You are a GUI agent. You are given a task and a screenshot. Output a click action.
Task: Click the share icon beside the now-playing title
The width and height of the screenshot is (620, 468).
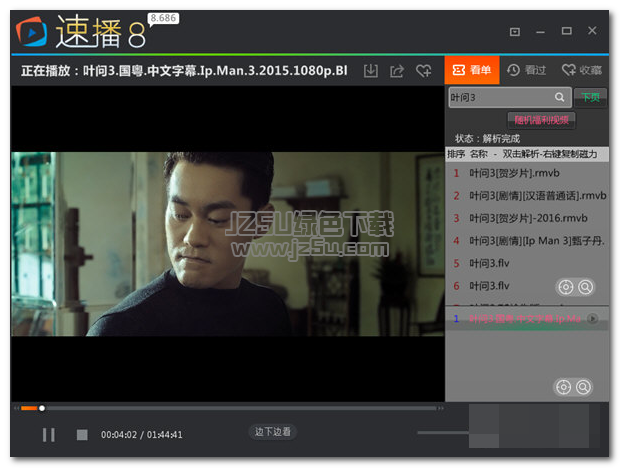pos(397,71)
